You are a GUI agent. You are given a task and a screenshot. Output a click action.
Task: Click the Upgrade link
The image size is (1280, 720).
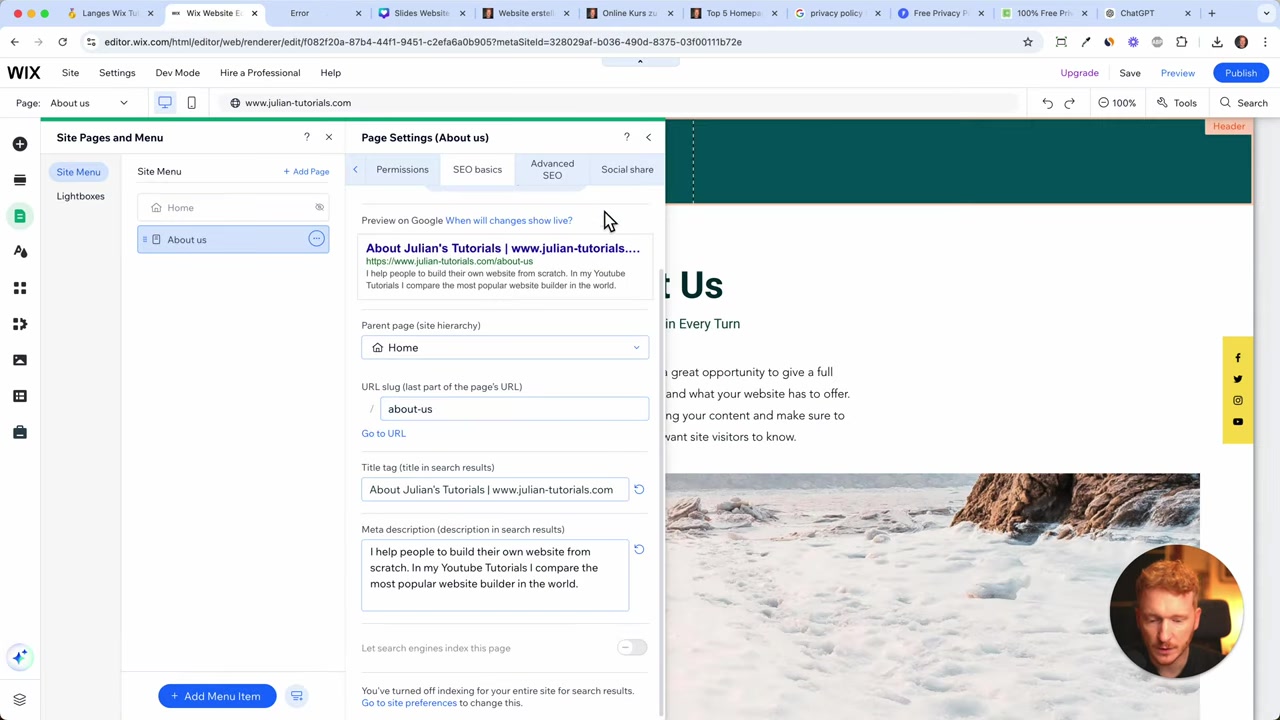(x=1079, y=73)
